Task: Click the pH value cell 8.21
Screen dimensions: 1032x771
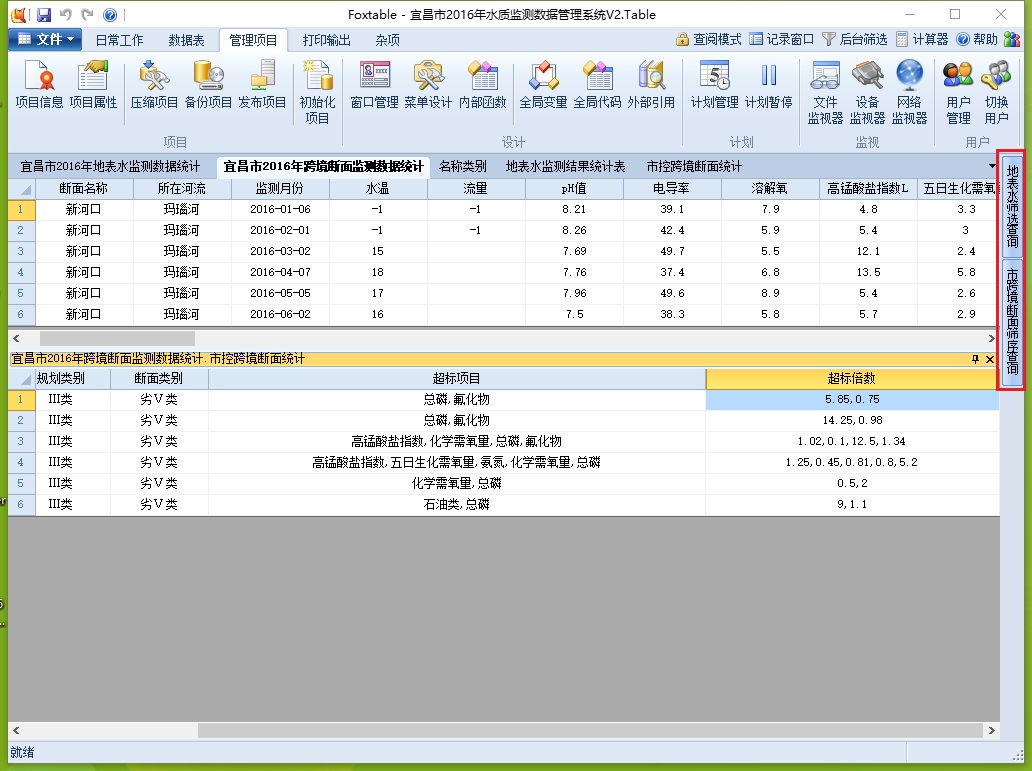Action: (574, 209)
